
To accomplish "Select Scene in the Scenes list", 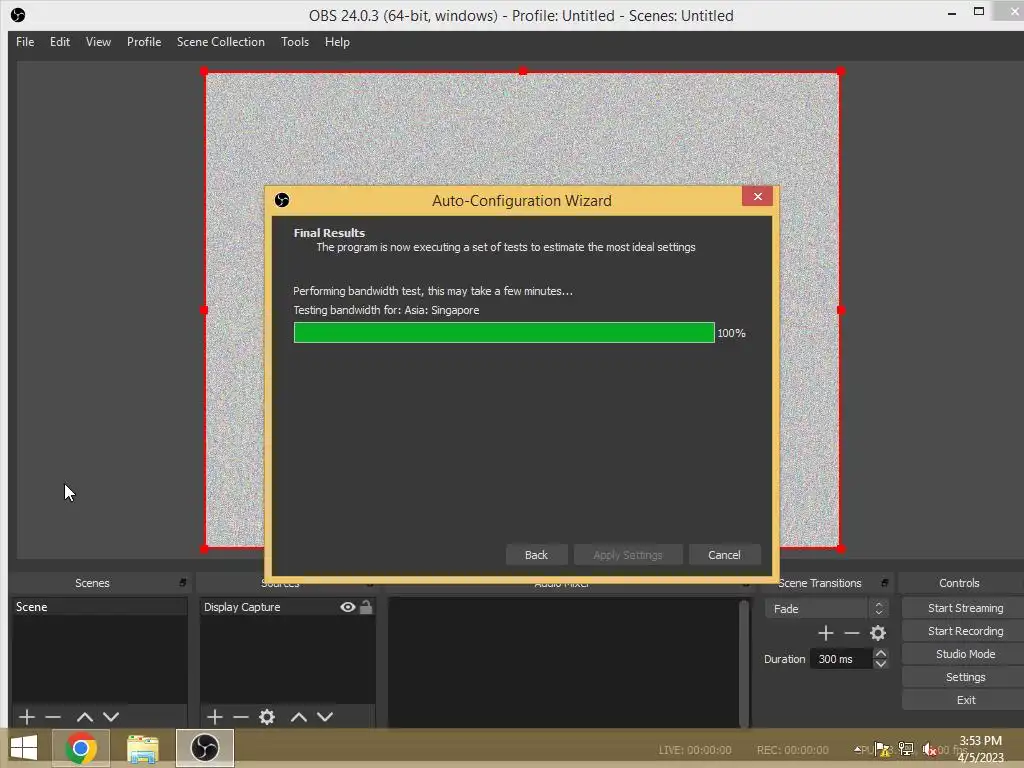I will coord(99,607).
